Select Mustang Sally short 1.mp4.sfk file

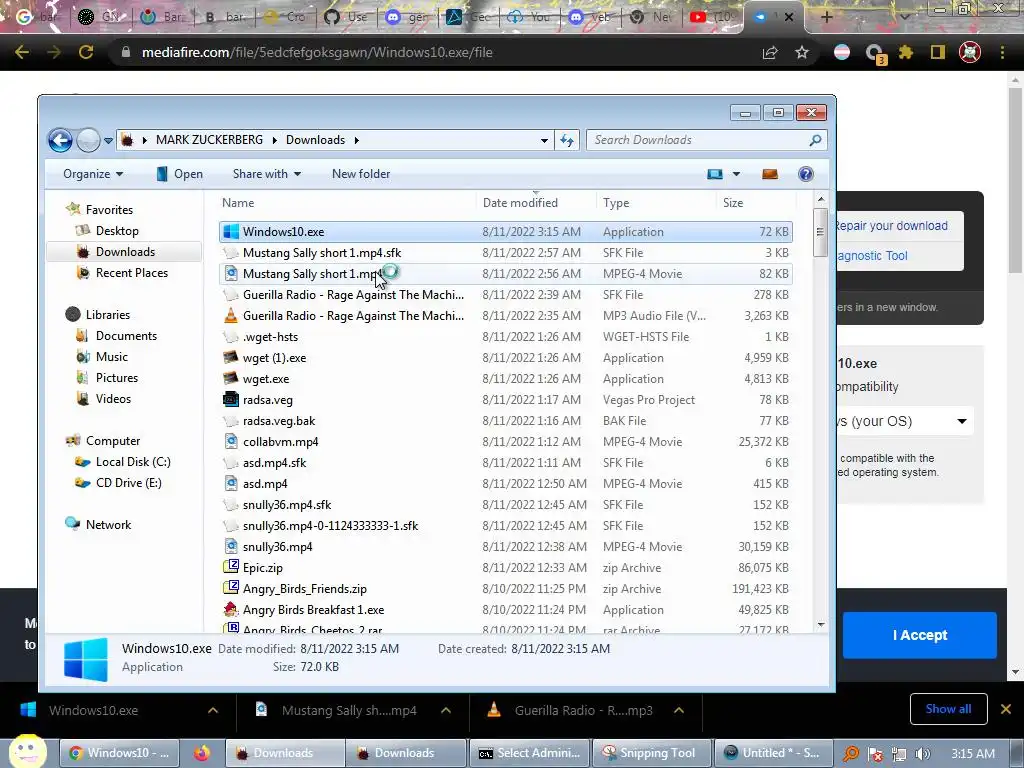pos(321,253)
